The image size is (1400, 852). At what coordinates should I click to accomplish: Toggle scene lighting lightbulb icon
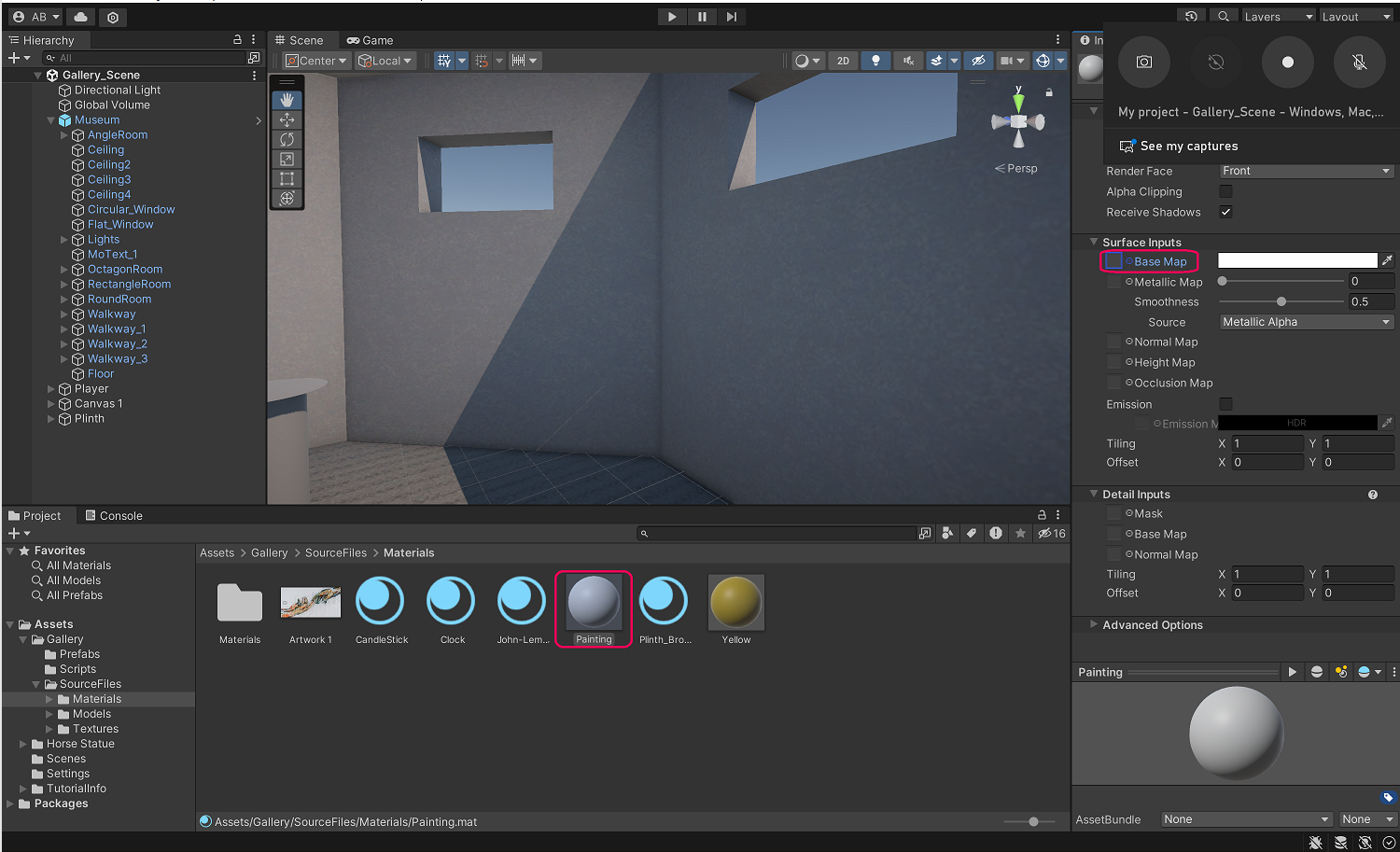click(x=875, y=61)
